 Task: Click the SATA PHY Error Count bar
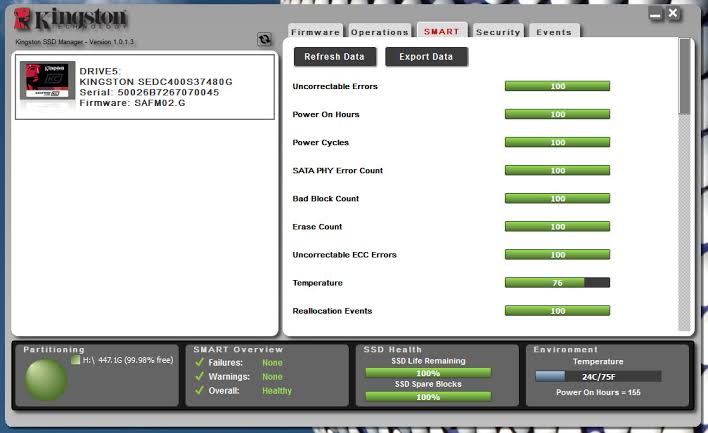tap(557, 170)
